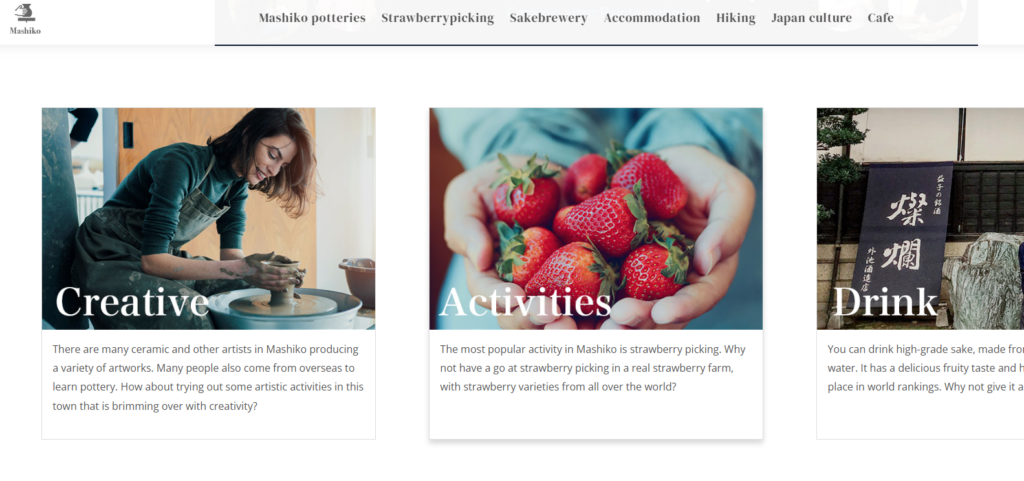This screenshot has width=1024, height=481.
Task: Select the Drink heading text
Action: click(885, 302)
